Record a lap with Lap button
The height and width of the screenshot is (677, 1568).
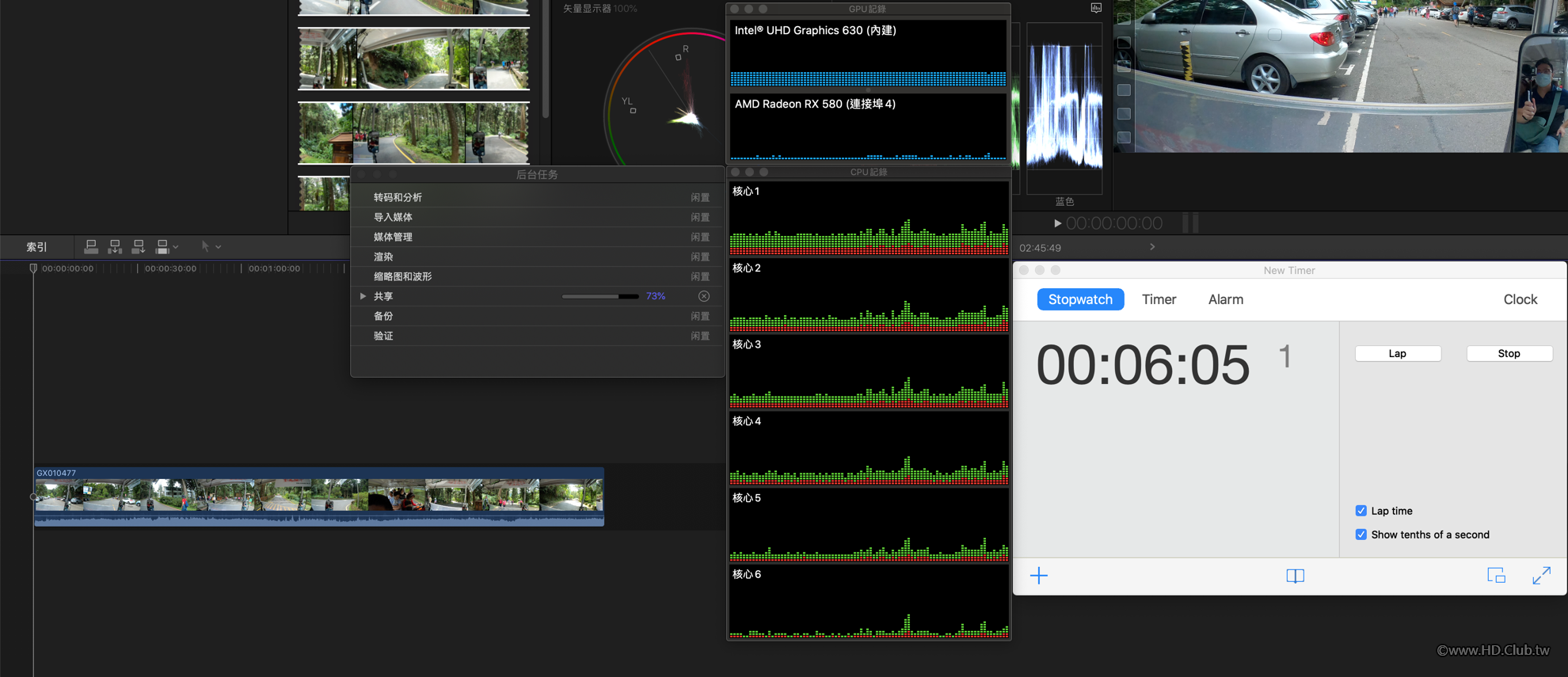point(1397,353)
